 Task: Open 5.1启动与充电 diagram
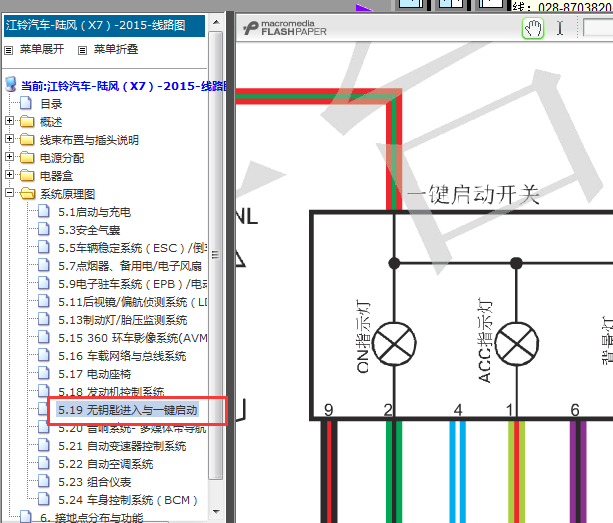click(95, 212)
